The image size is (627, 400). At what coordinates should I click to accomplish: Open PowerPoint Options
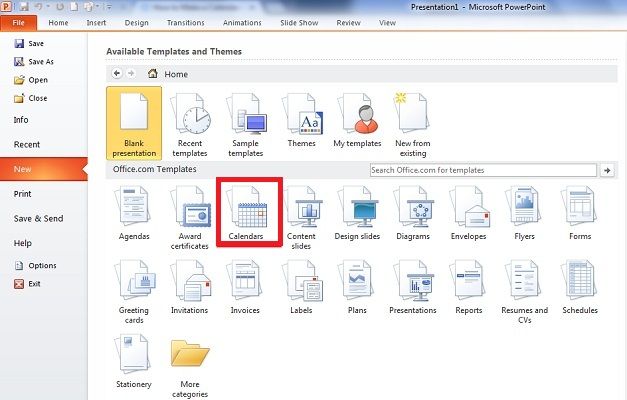pos(35,265)
